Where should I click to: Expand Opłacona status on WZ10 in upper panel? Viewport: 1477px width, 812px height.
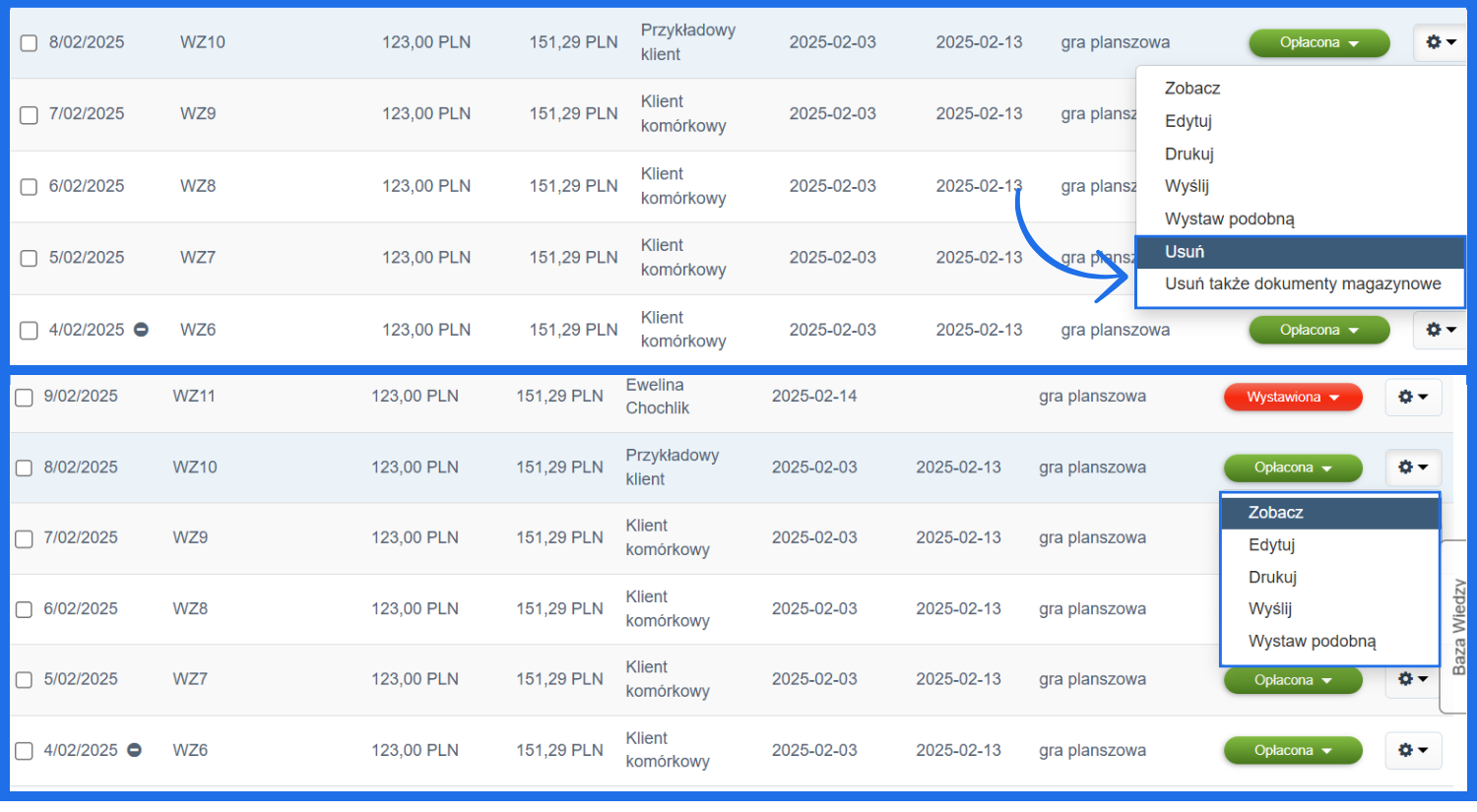[x=1319, y=42]
